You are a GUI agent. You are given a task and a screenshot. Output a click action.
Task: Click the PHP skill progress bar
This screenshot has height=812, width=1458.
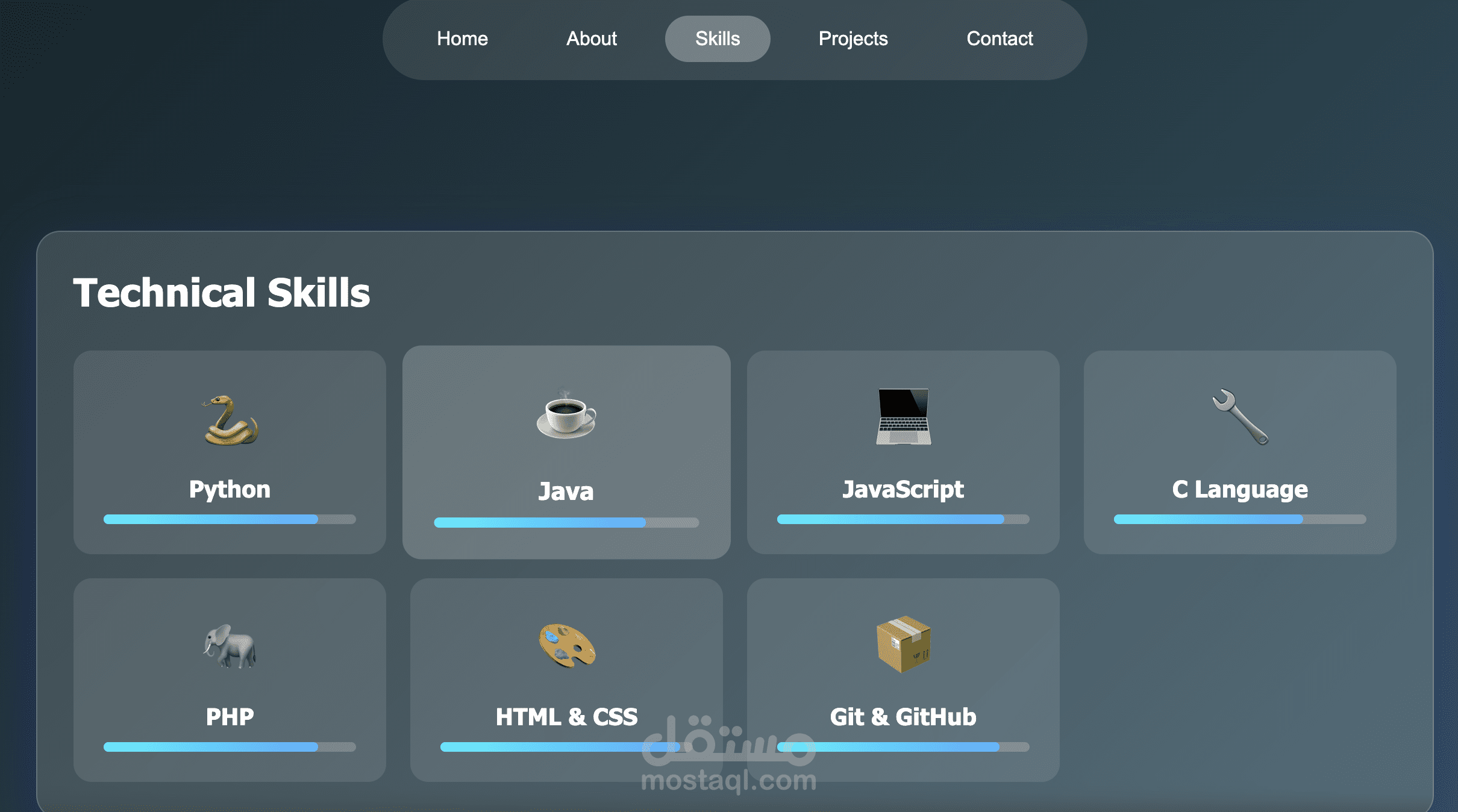pos(230,747)
